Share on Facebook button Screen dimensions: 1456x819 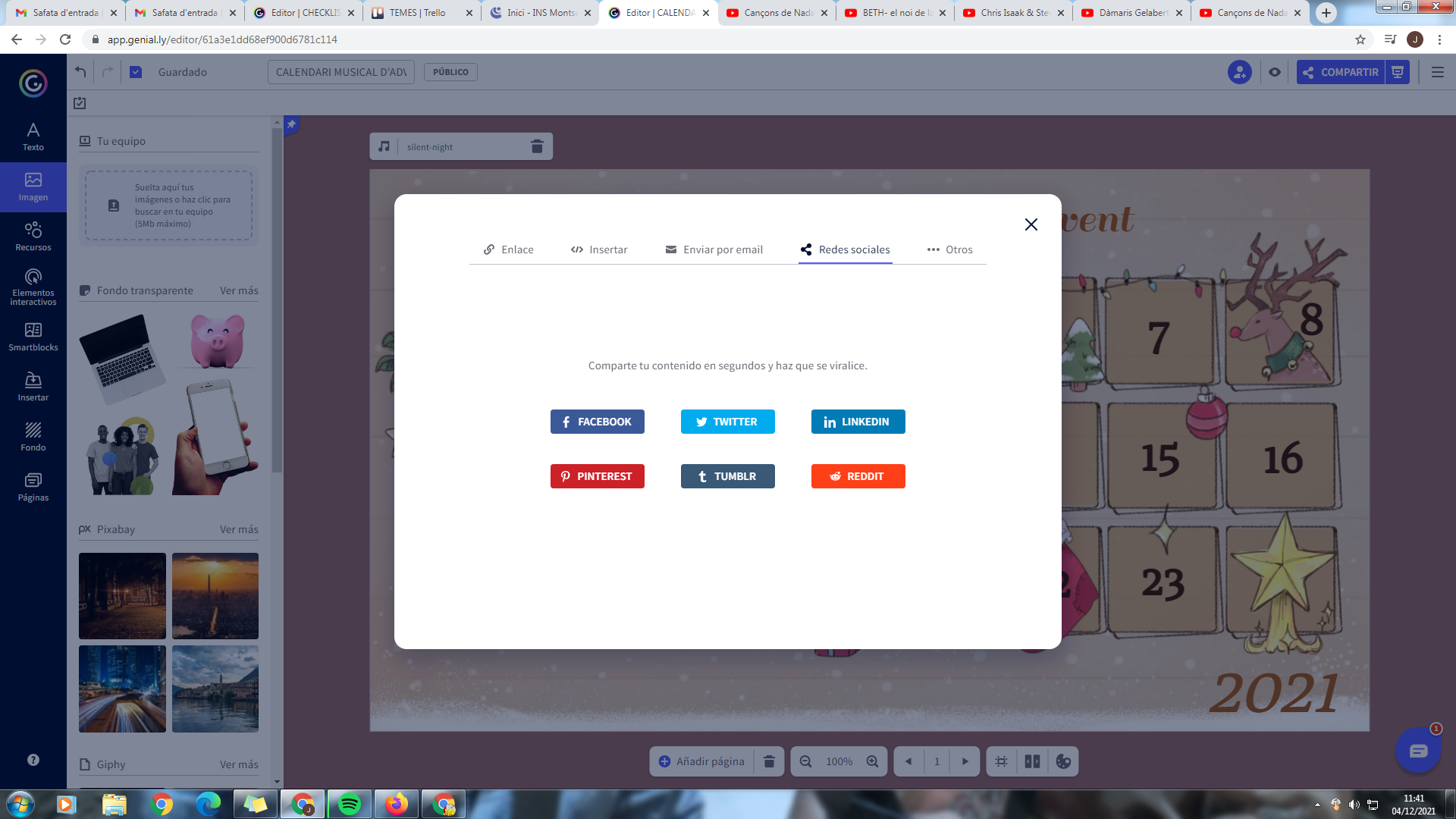coord(597,422)
